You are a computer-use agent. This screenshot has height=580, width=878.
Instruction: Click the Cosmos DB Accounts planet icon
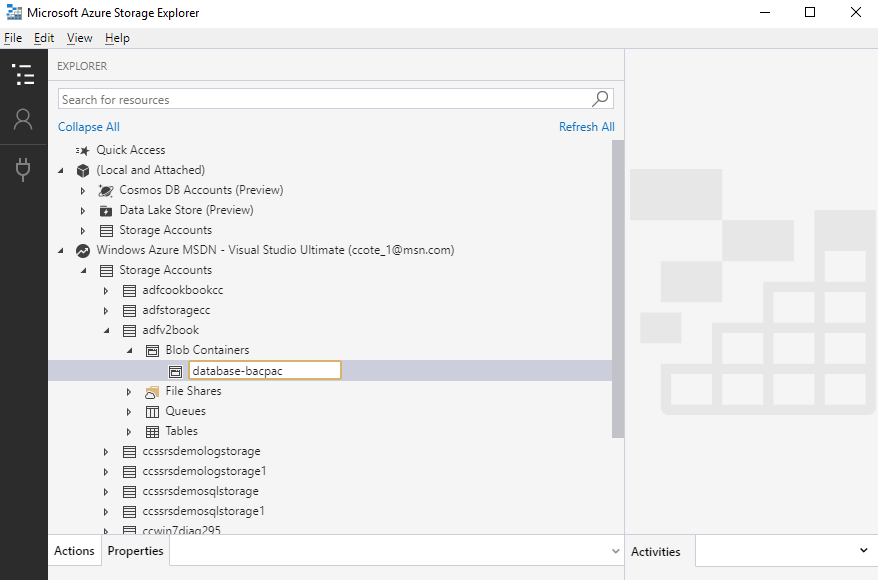[x=106, y=191]
